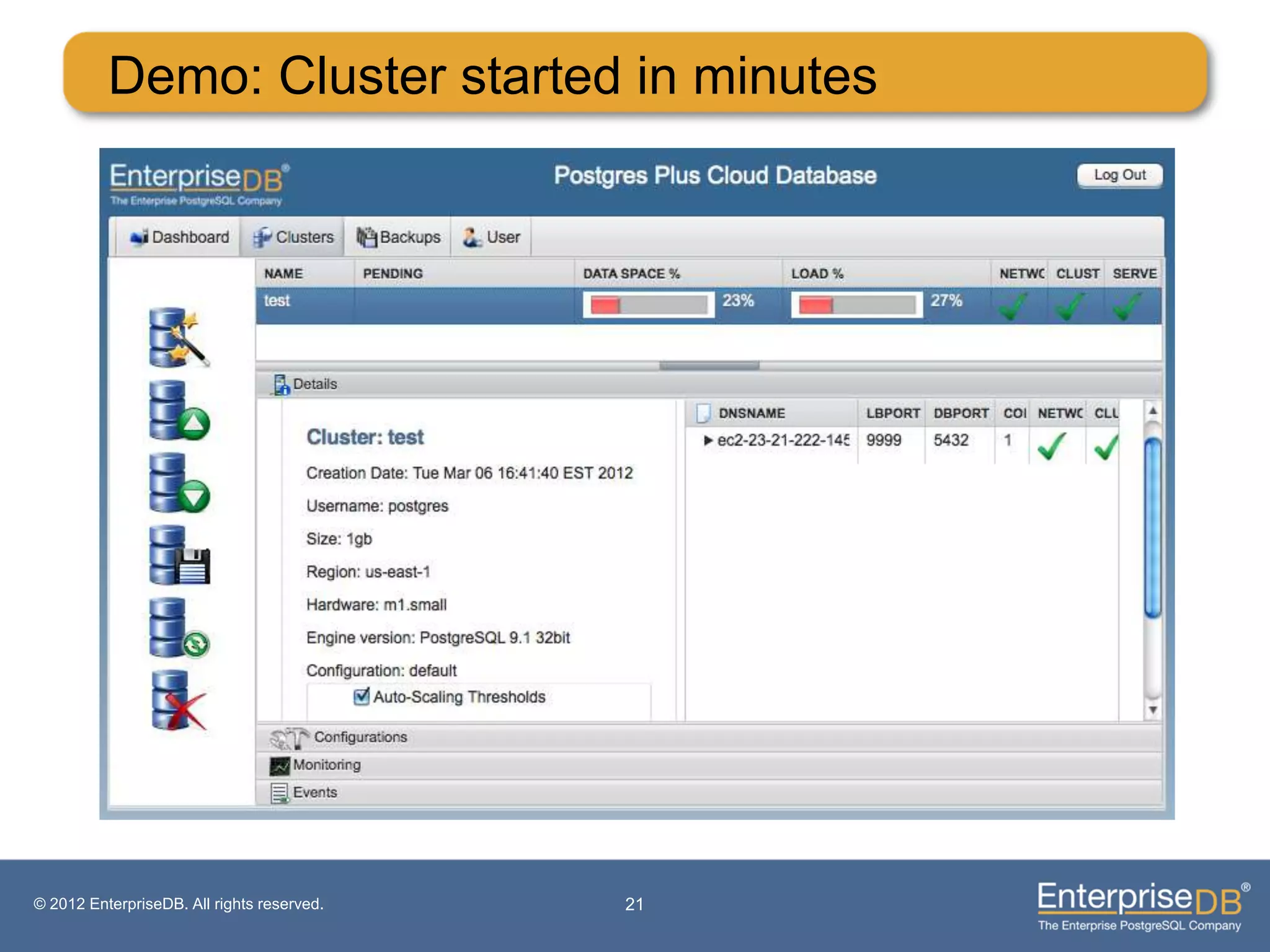Click the panel splitter handle below cluster list
Screen dimensions: 1270x952
coord(709,366)
